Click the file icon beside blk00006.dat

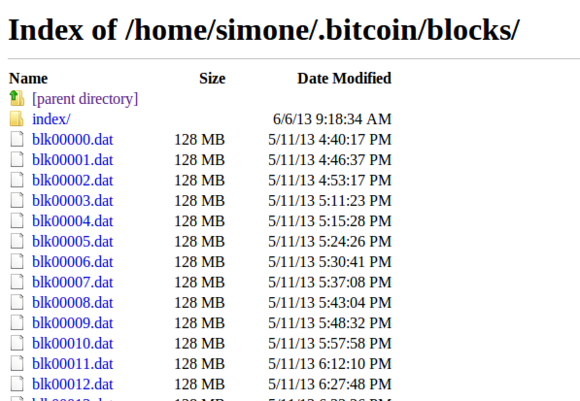17,262
